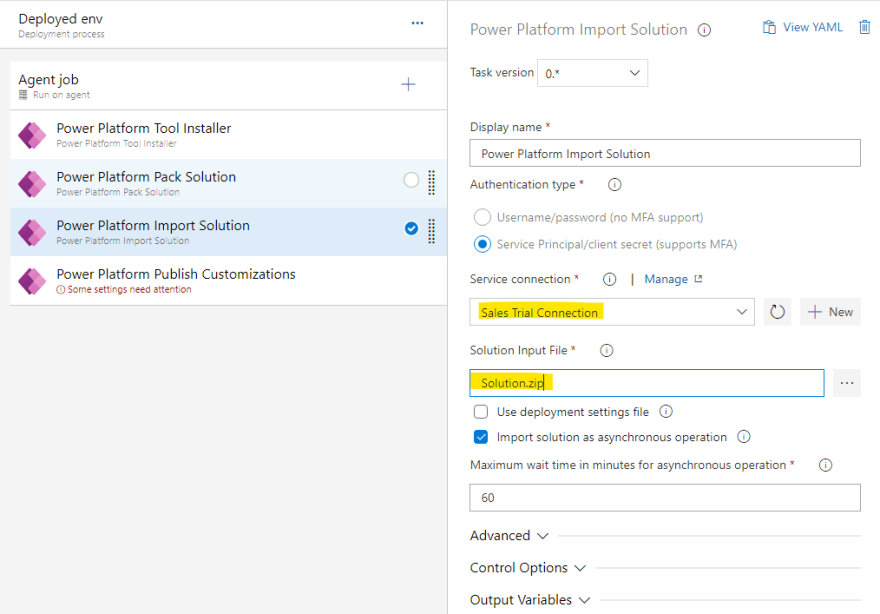This screenshot has height=614, width=880.
Task: Open the Manage service connections link
Action: [x=666, y=279]
